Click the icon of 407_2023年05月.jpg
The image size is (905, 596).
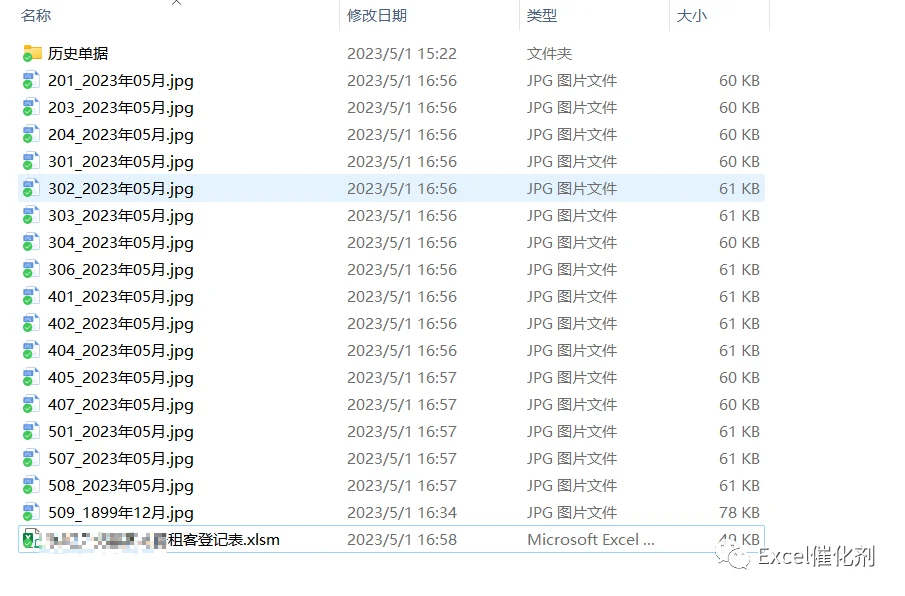(31, 405)
